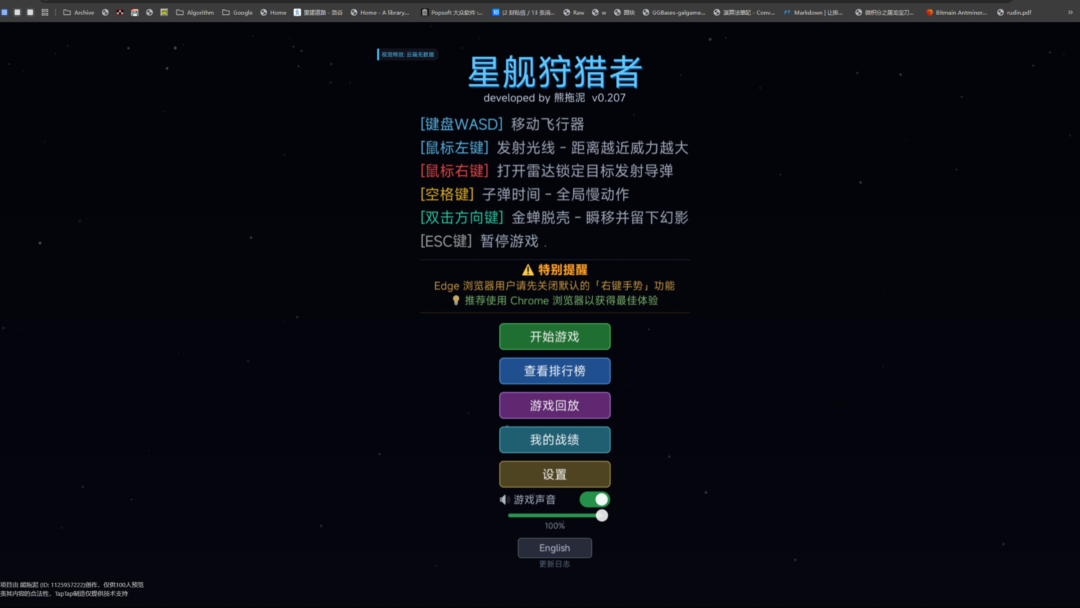Switch language with the English button

coord(554,548)
